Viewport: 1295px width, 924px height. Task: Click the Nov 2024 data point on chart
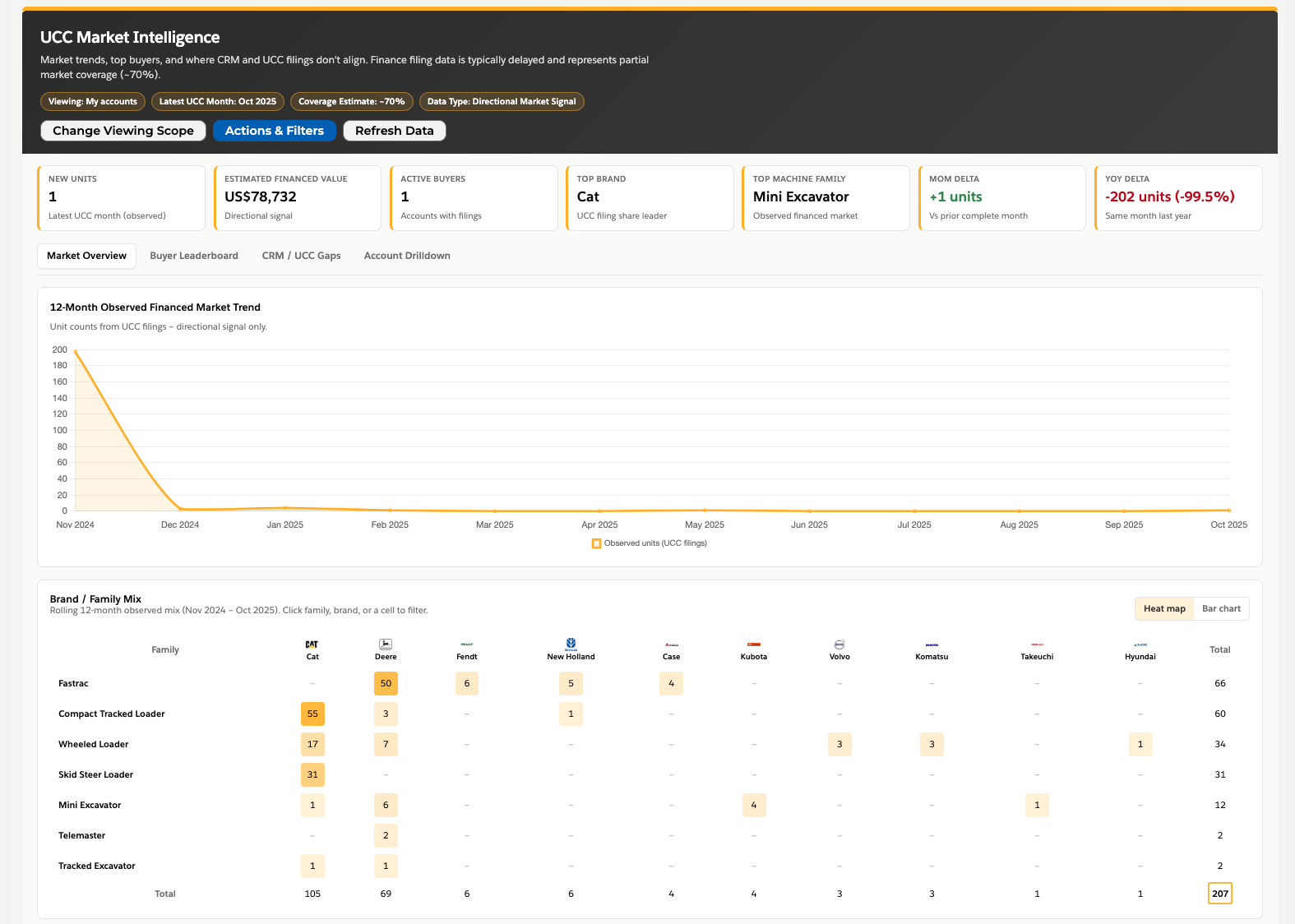[x=76, y=352]
